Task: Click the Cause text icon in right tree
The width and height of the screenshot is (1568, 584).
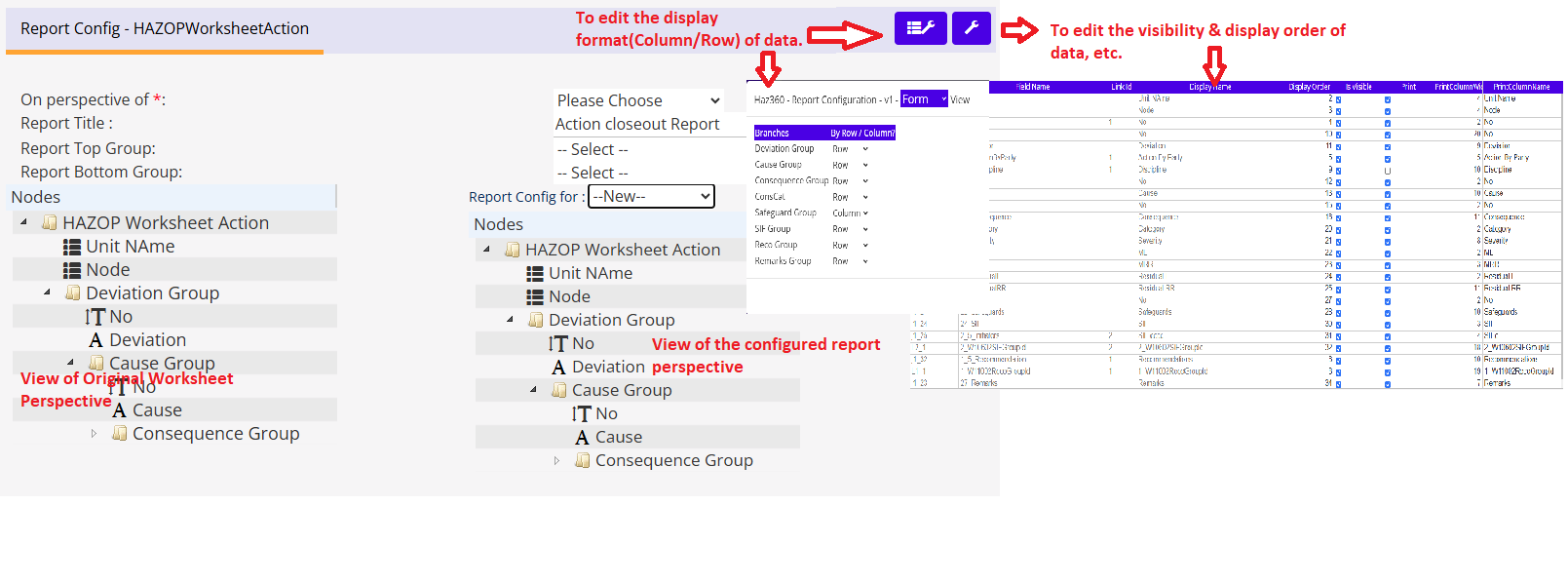Action: click(x=582, y=438)
